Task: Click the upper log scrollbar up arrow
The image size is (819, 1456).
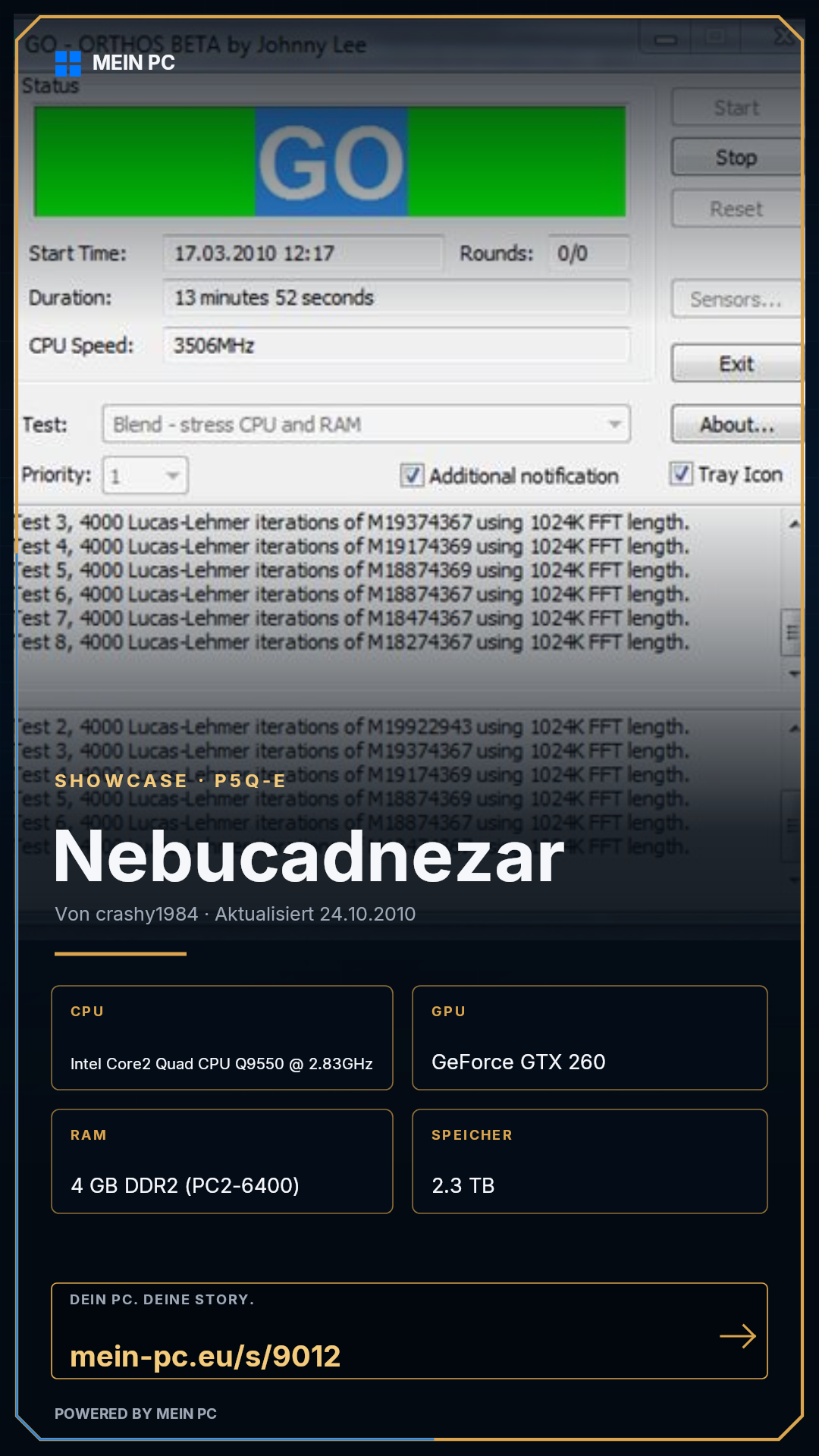Action: coord(793,523)
